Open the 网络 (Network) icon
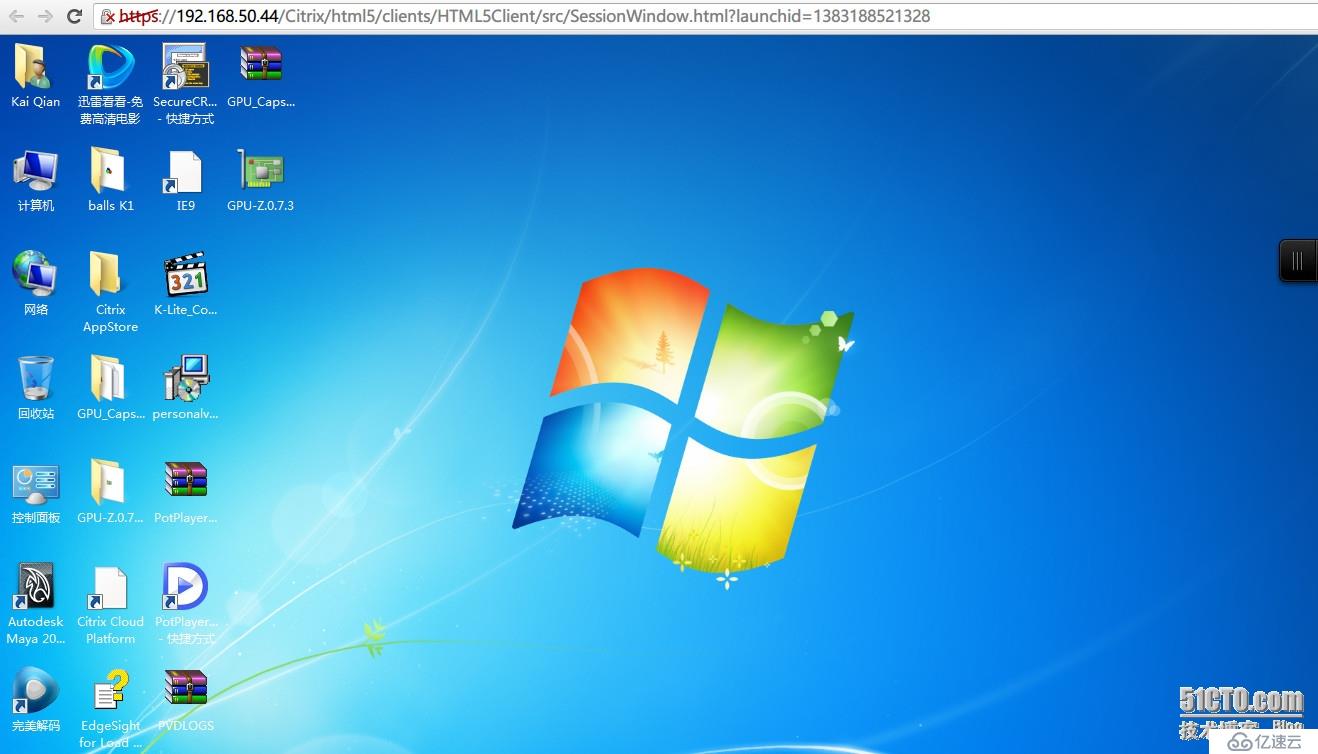1318x754 pixels. click(35, 274)
